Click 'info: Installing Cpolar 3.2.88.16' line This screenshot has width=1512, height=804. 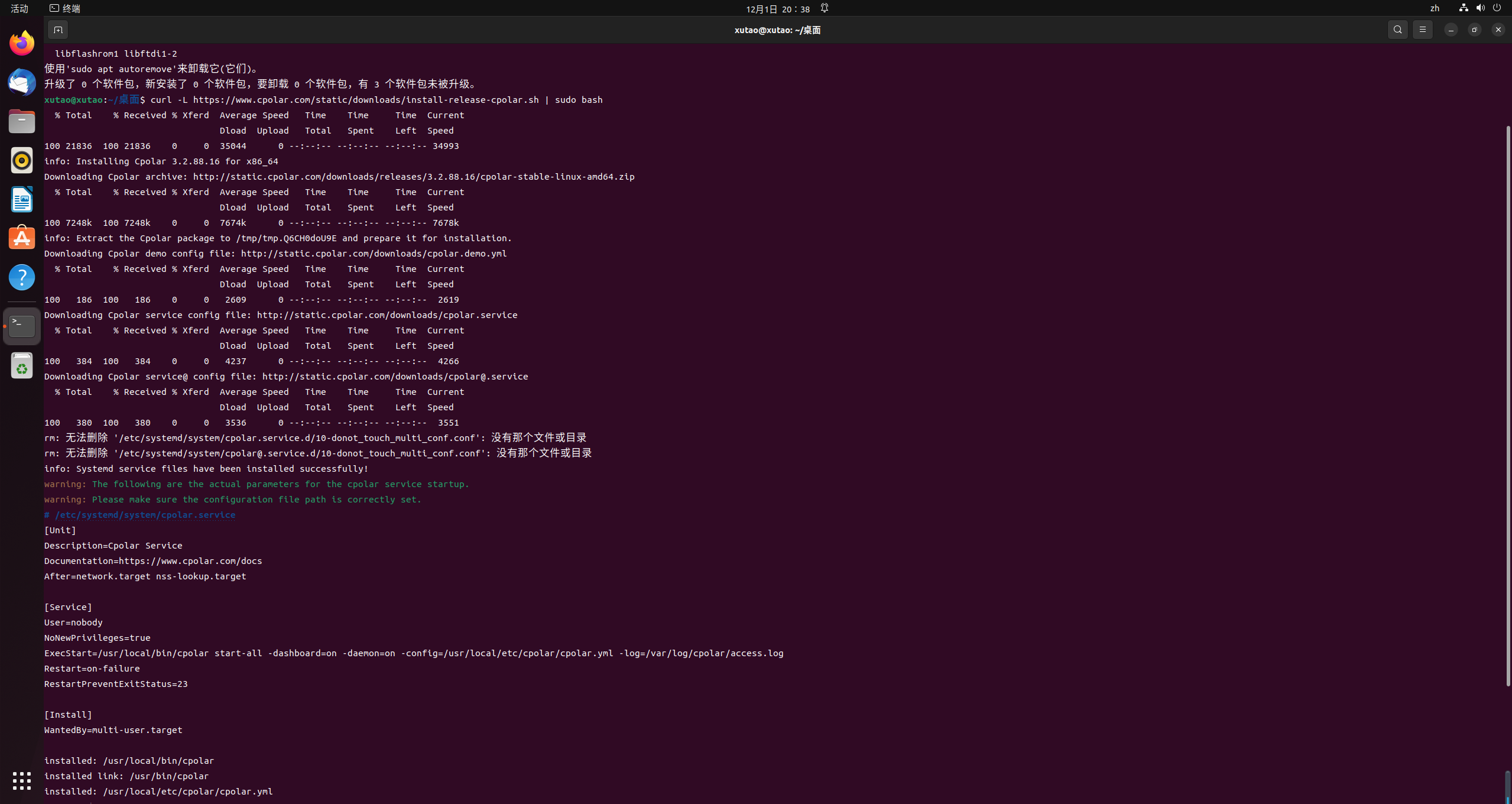click(161, 161)
